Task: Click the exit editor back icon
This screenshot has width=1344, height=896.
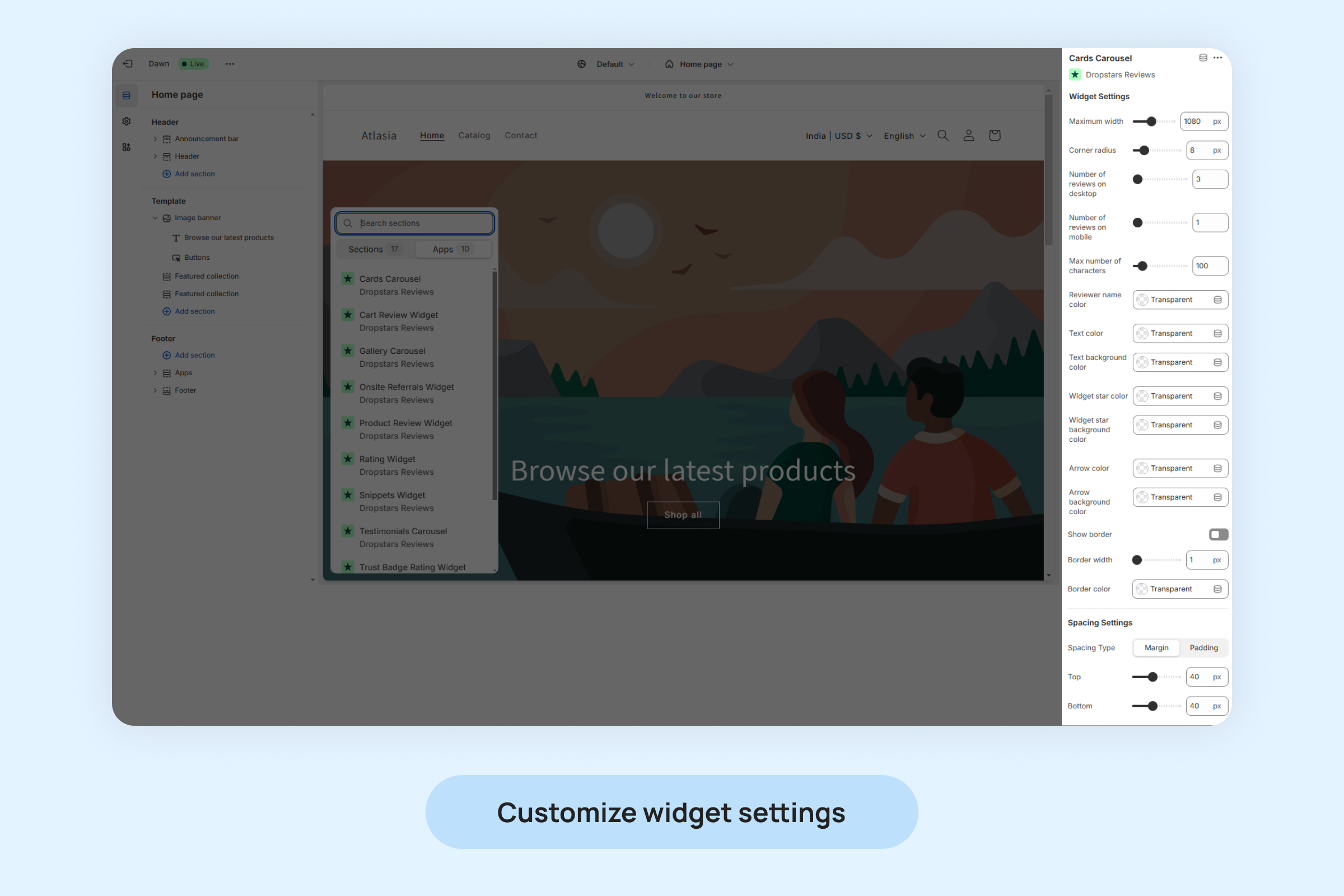Action: coord(128,64)
